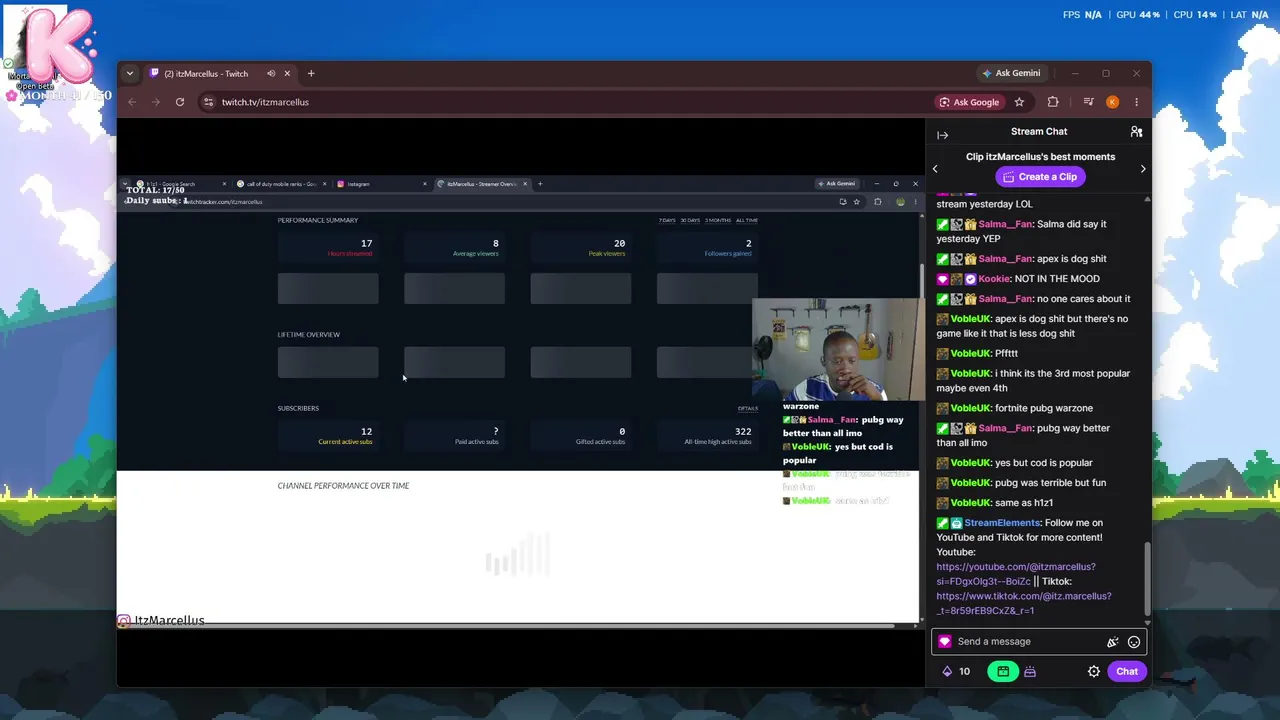Collapse the Stream Chat panel
The width and height of the screenshot is (1280, 720).
[x=942, y=133]
